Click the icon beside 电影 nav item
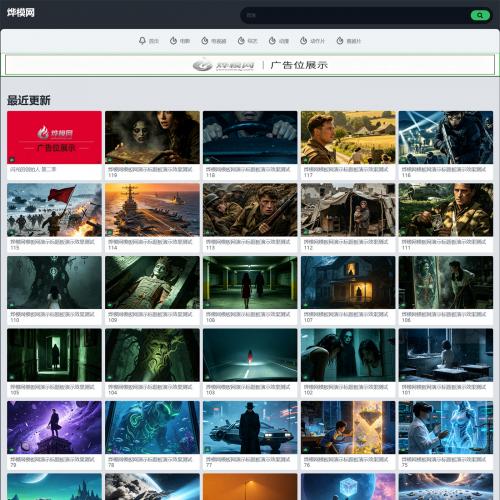This screenshot has height=500, width=500. coord(173,41)
